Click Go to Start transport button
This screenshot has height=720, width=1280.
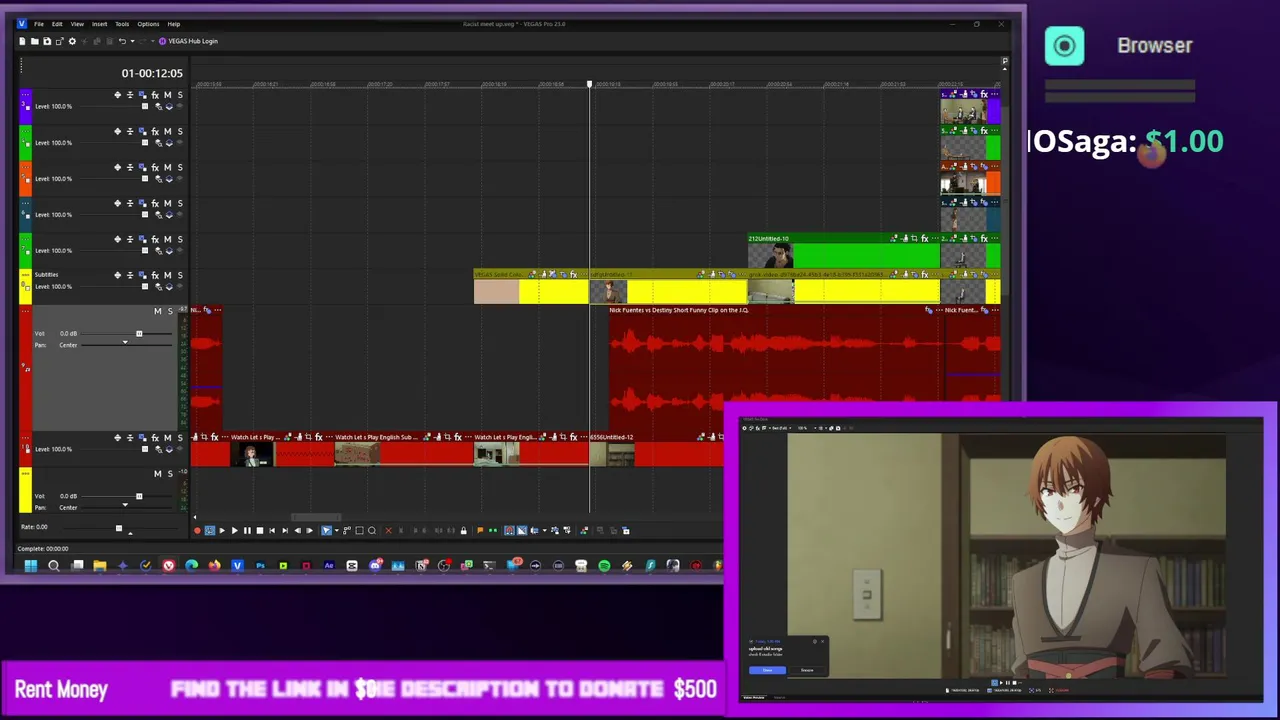(272, 530)
